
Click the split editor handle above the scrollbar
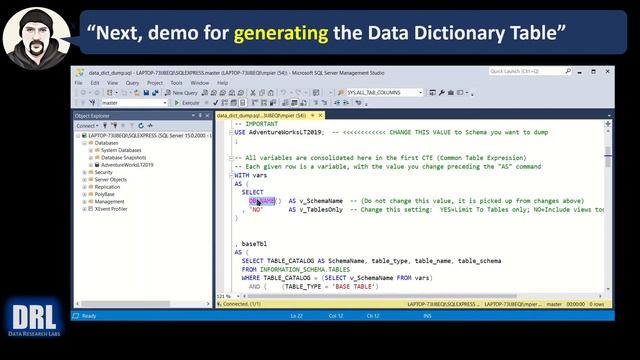coord(608,124)
